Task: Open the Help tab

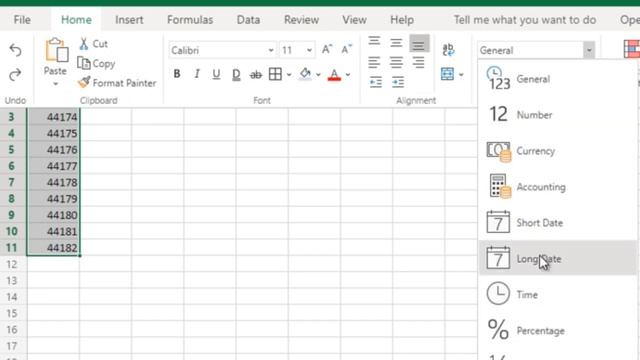Action: tap(402, 20)
